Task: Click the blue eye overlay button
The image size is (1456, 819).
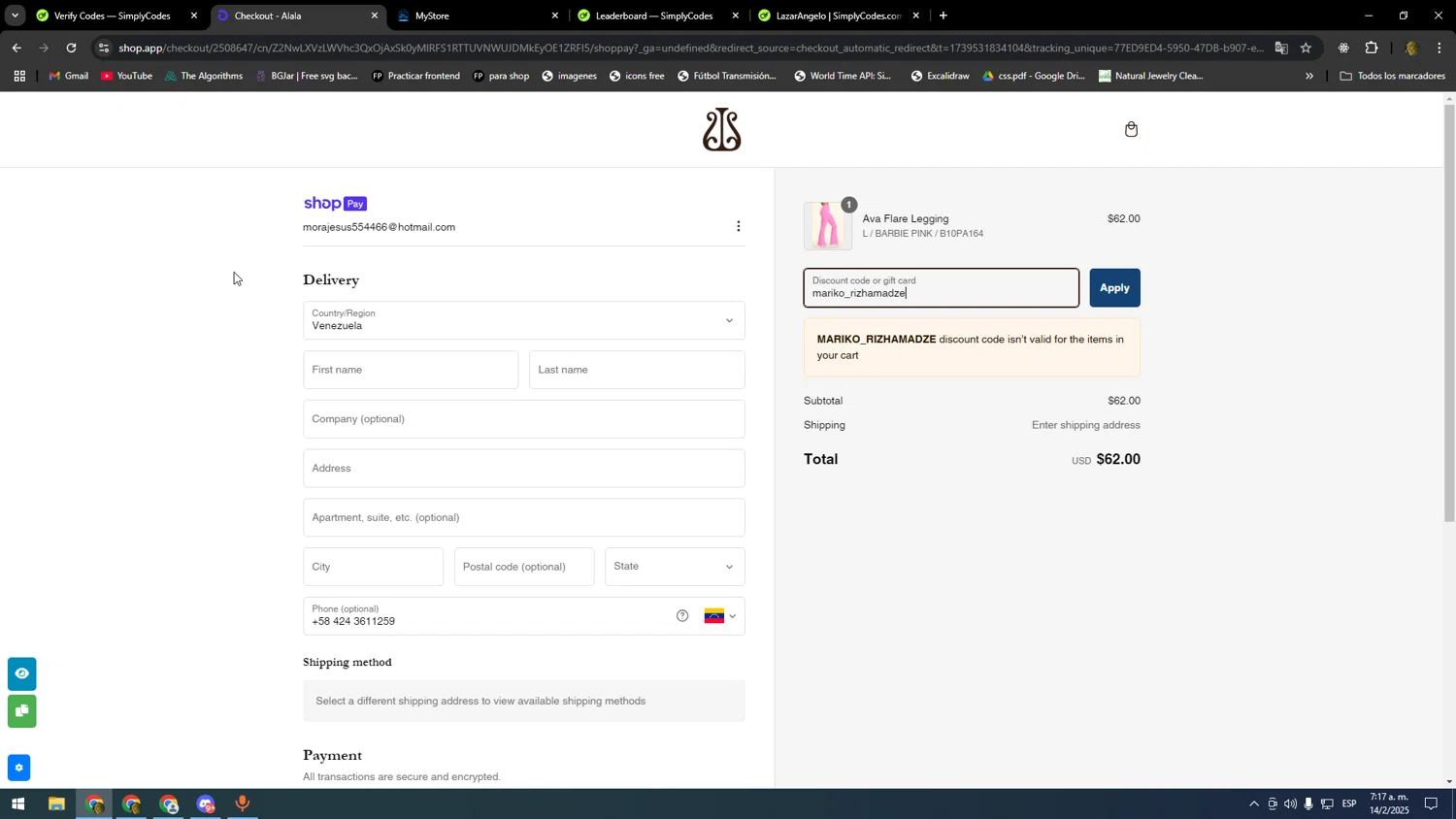Action: pos(21,673)
